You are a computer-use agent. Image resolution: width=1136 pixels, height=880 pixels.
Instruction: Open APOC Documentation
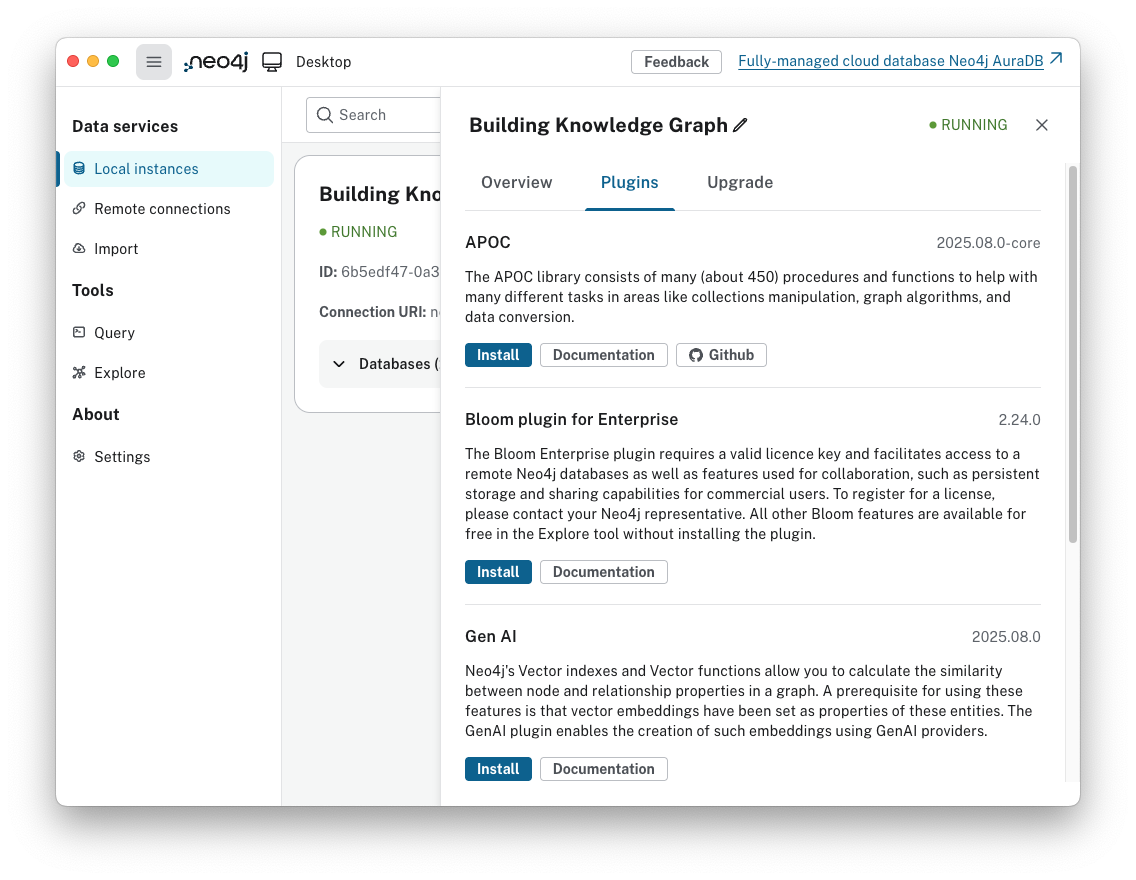pos(604,355)
